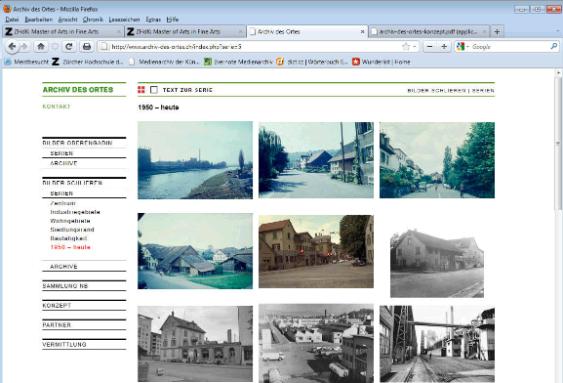Click the URL address bar
The image size is (563, 383).
pyautogui.click(x=251, y=47)
